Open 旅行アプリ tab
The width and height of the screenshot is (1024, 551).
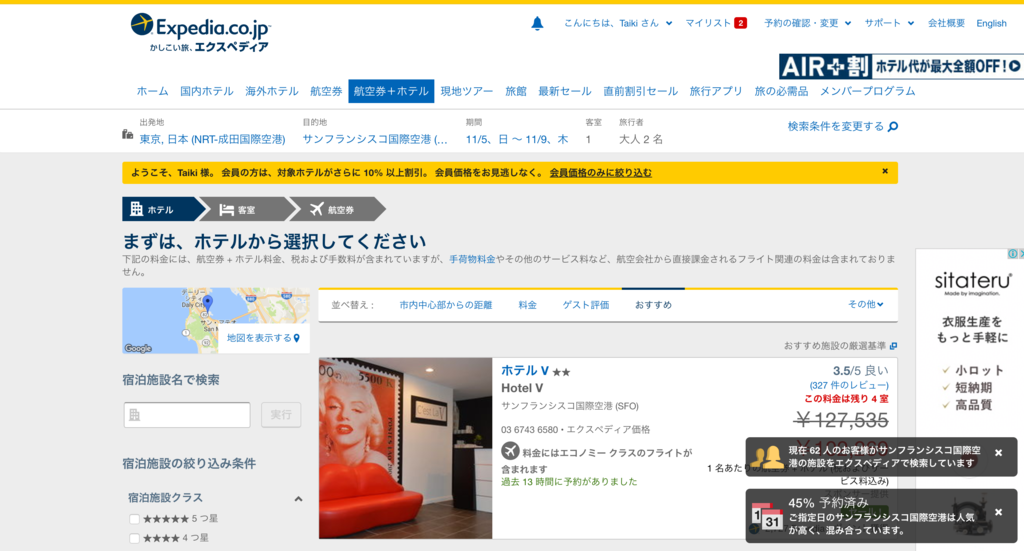[716, 91]
